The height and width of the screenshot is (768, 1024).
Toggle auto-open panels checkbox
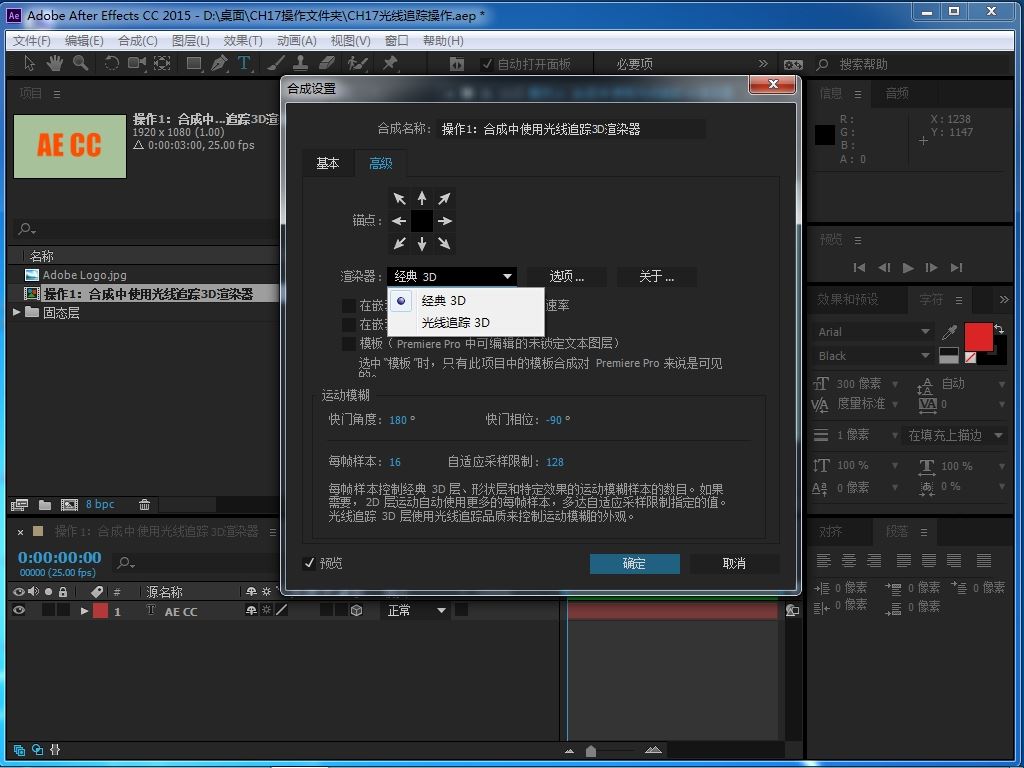(x=487, y=64)
